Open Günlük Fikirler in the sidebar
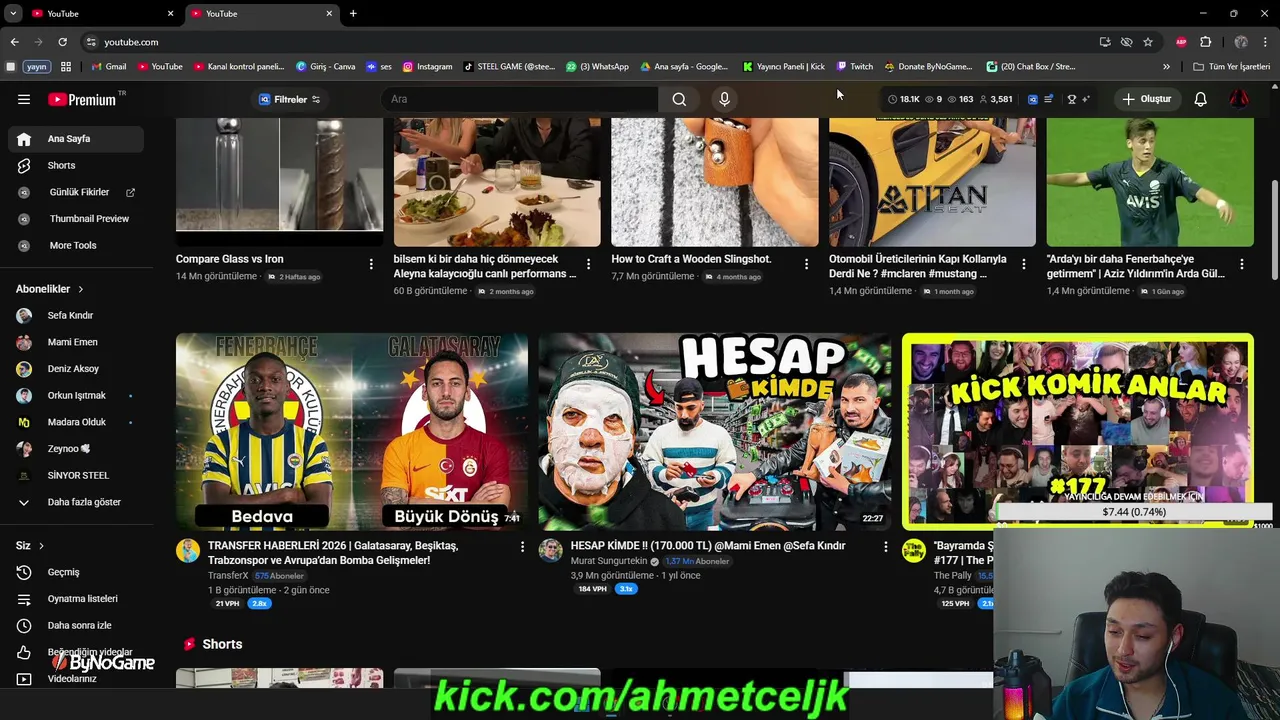The width and height of the screenshot is (1280, 720). 76,192
